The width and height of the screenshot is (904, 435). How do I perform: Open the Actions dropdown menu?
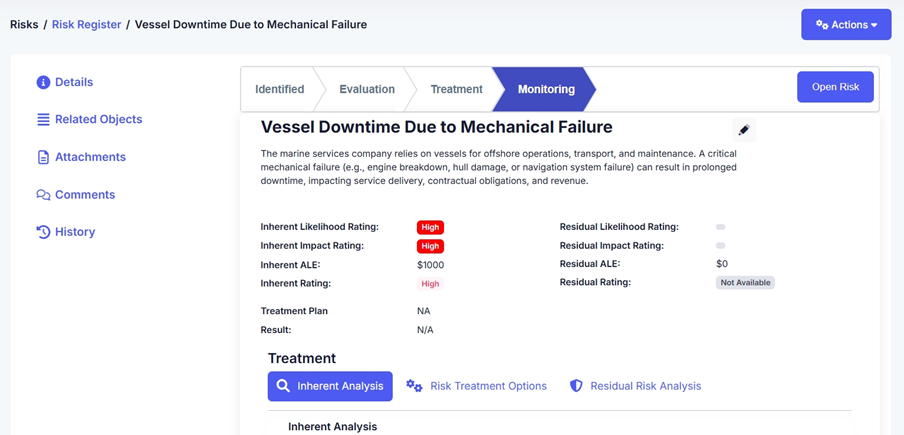pyautogui.click(x=846, y=25)
